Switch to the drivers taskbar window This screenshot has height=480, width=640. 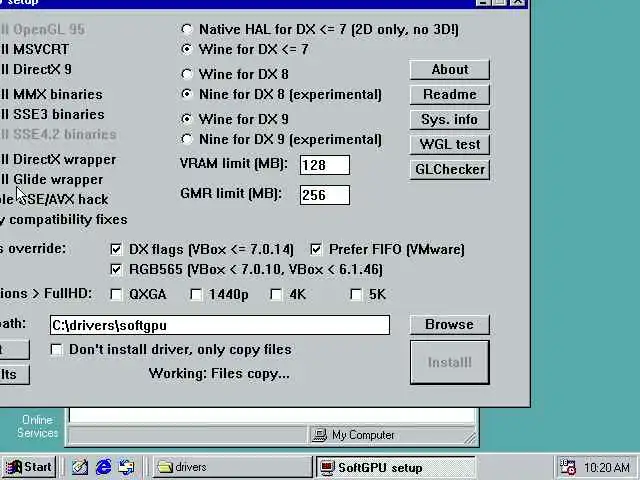tap(232, 467)
